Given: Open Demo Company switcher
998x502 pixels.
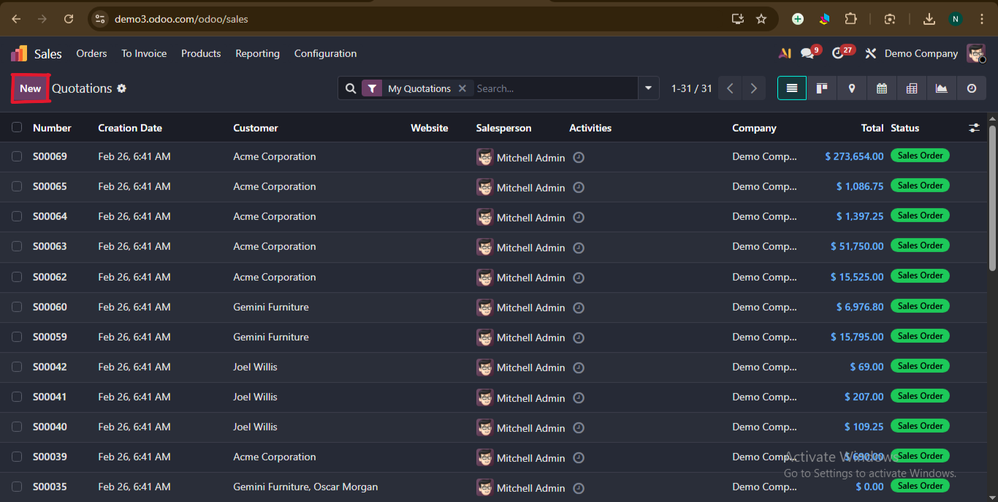Looking at the screenshot, I should (x=921, y=53).
